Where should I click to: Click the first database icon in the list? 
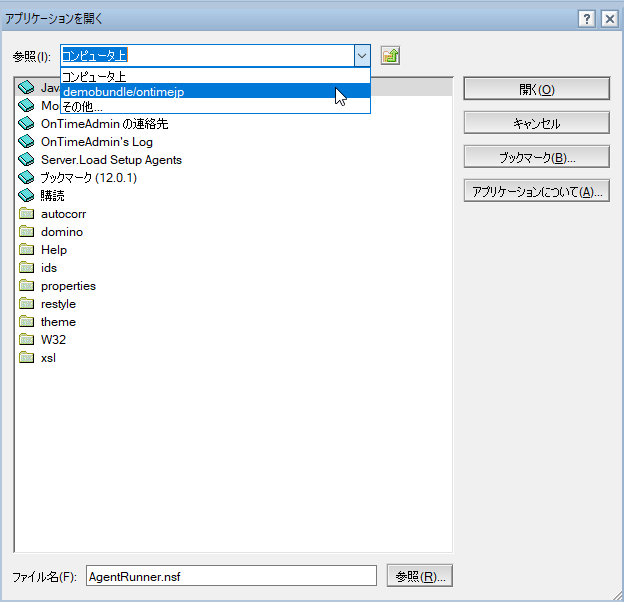[x=26, y=88]
